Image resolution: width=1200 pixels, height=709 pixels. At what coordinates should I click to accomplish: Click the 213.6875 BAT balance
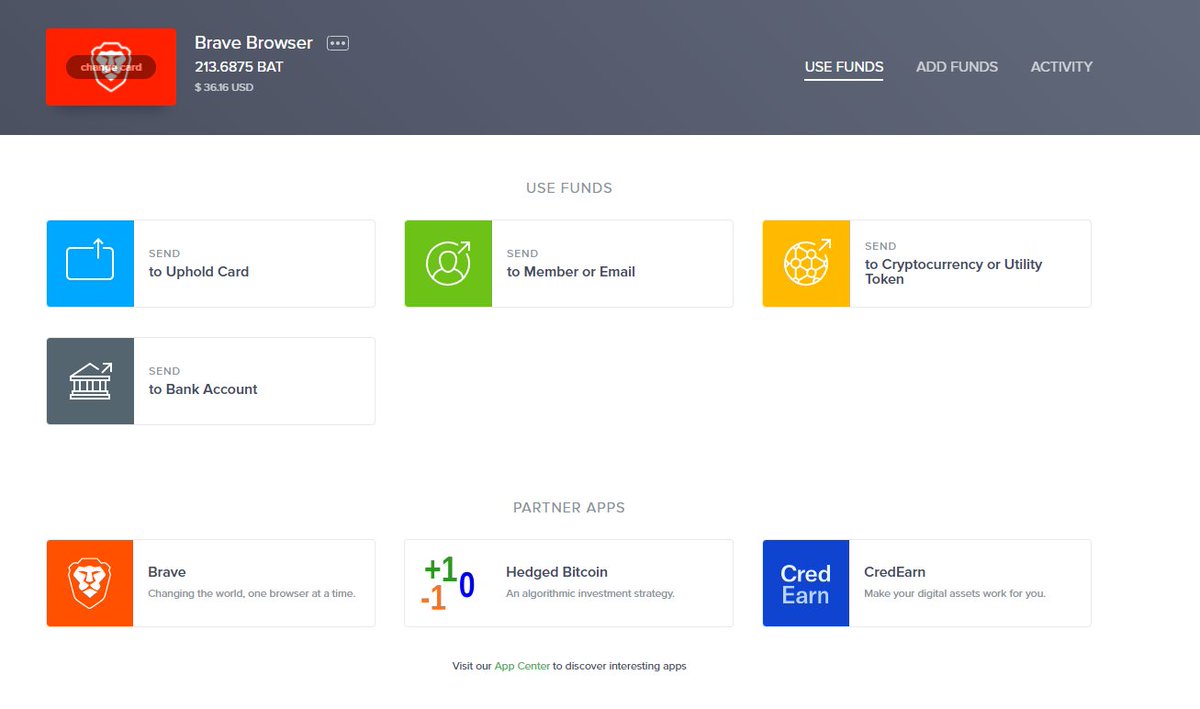(x=239, y=67)
